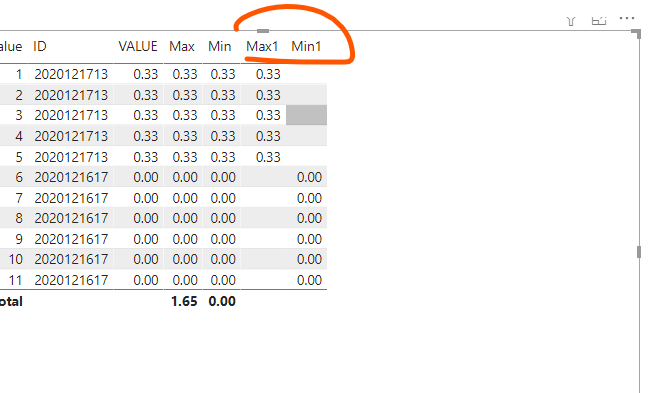Click ID 2020121713 in row 1

pos(71,74)
